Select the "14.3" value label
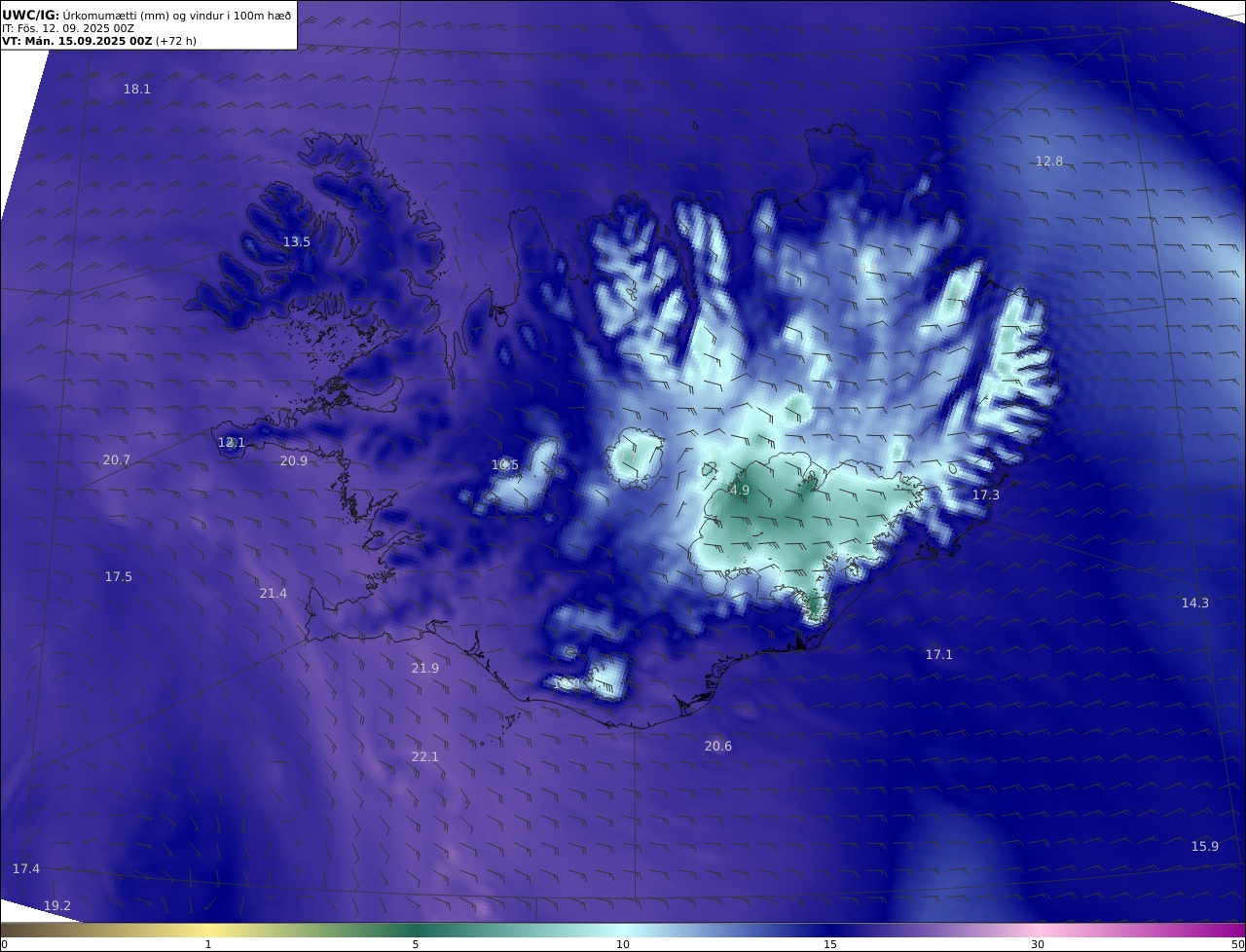Image resolution: width=1246 pixels, height=952 pixels. tap(1195, 604)
